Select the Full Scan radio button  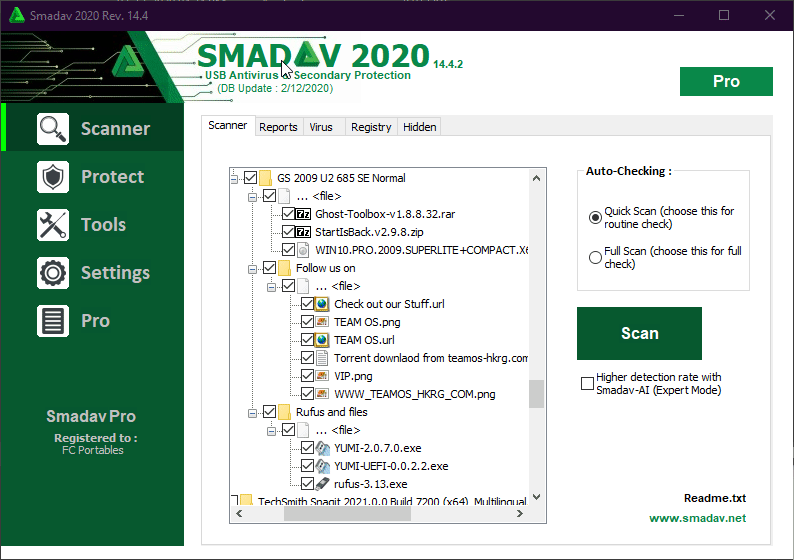(x=595, y=258)
